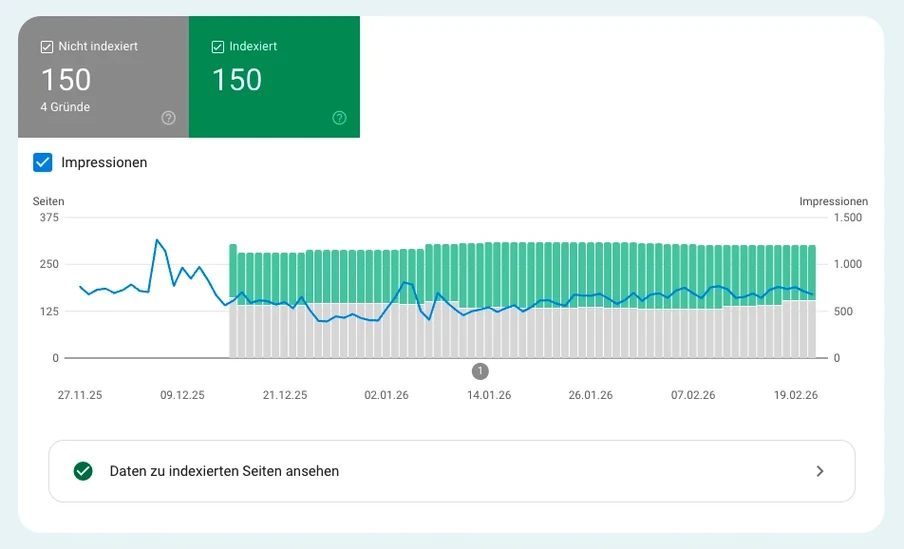
Task: Uncheck the Nicht indexiert checkbox
Action: coord(47,46)
